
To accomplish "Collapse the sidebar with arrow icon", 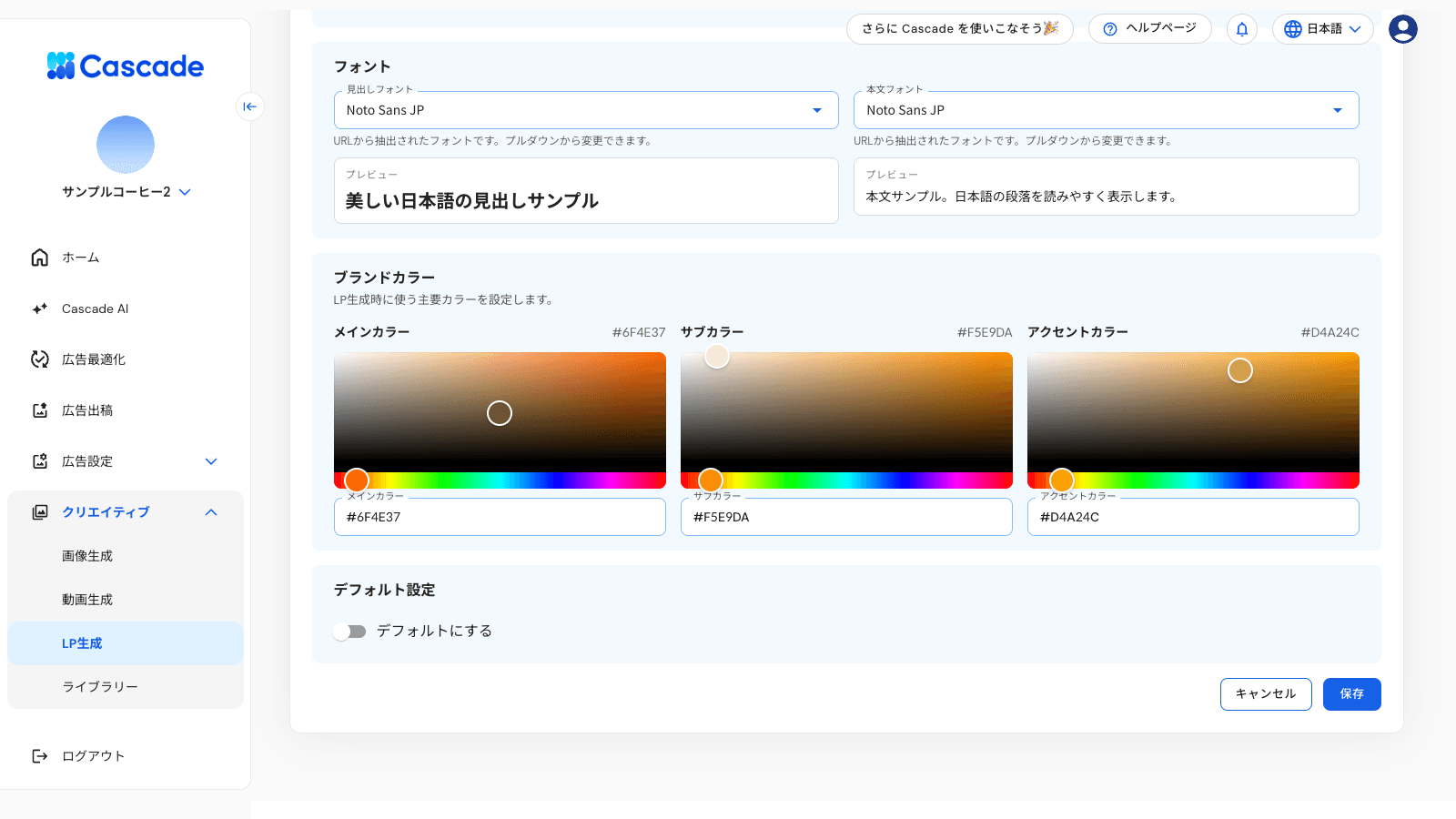I will pyautogui.click(x=249, y=106).
